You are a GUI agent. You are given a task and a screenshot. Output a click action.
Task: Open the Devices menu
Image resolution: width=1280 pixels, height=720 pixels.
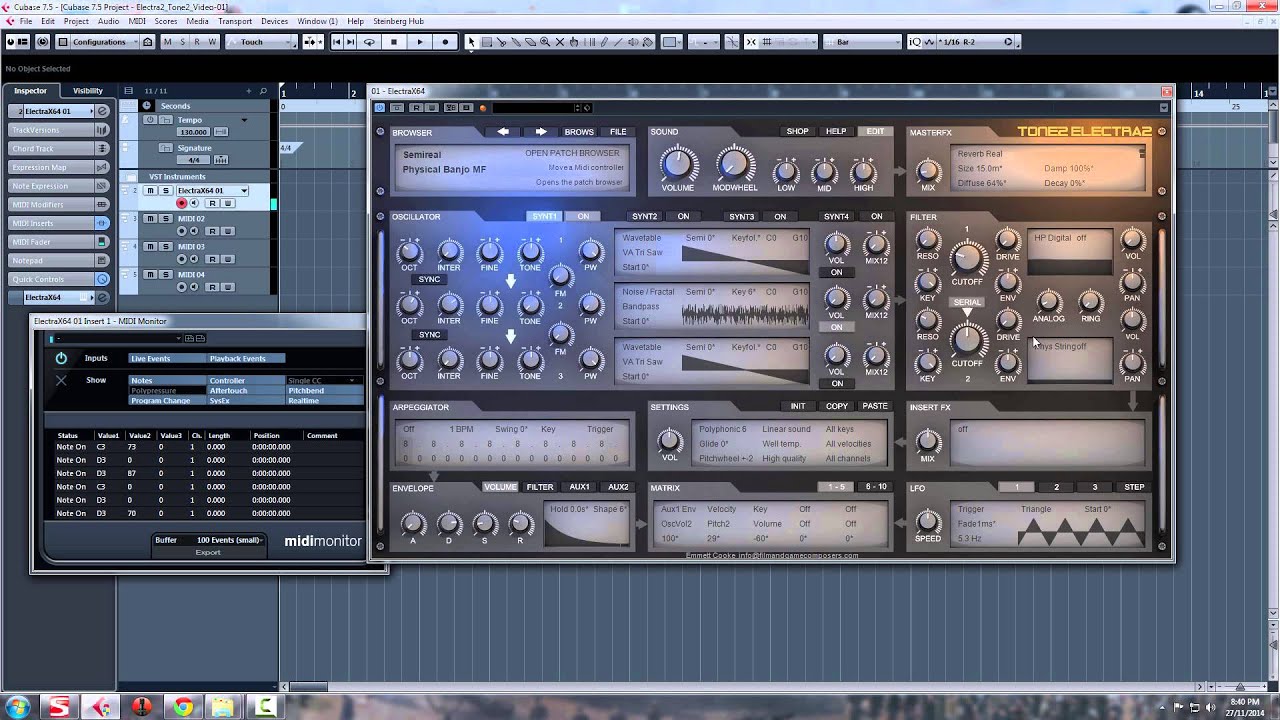(274, 21)
